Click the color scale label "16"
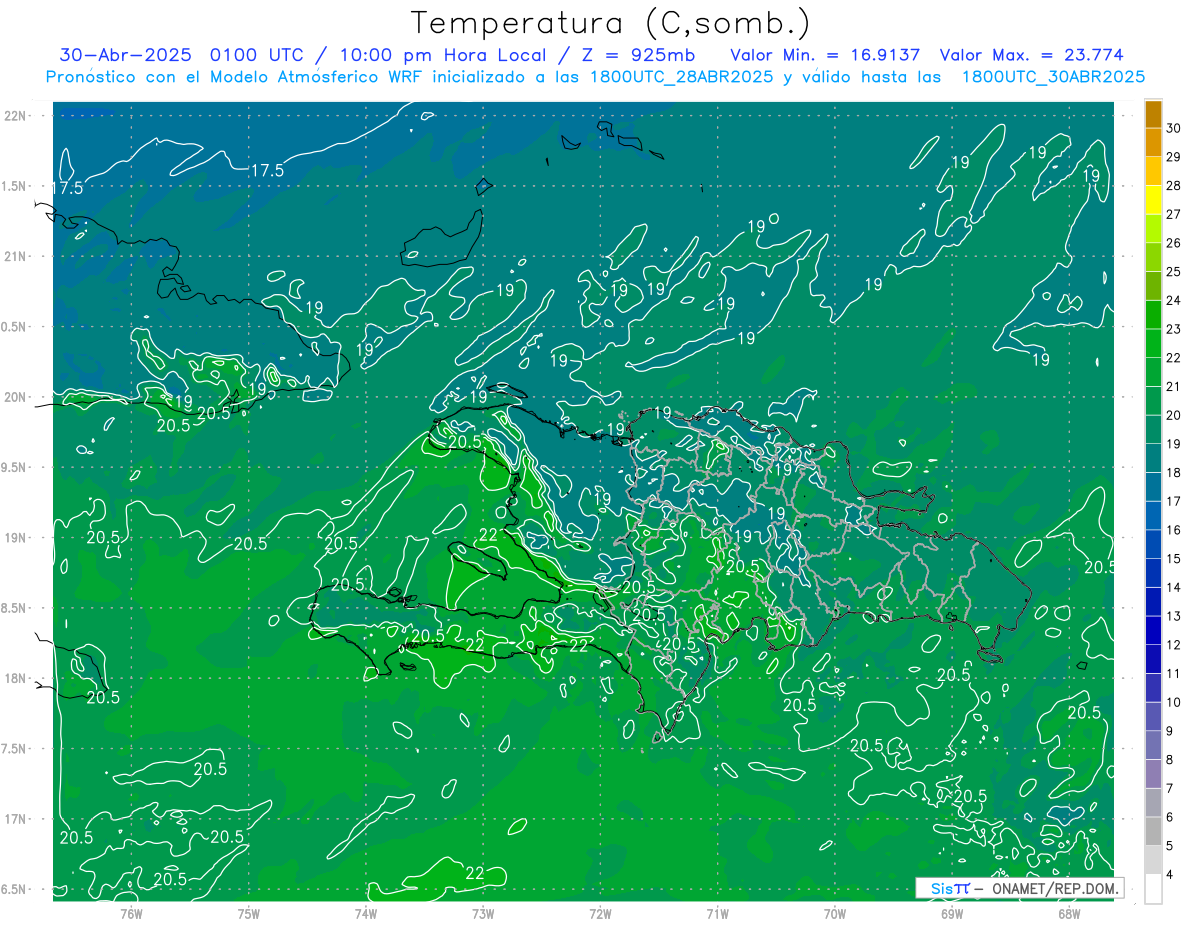 [1174, 530]
